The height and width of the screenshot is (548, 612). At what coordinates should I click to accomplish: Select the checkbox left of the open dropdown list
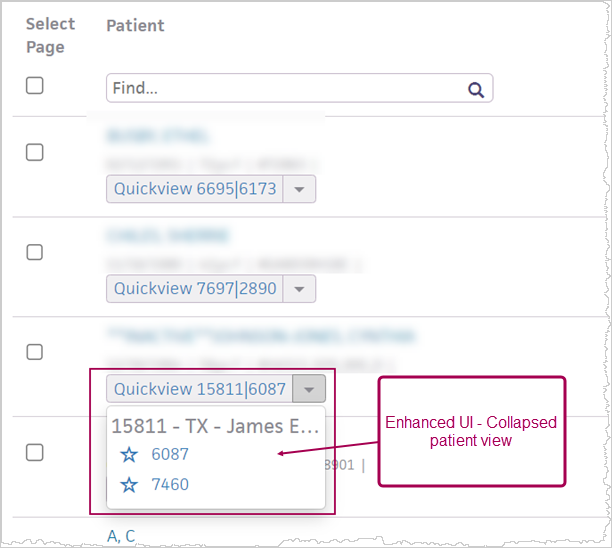coord(35,452)
